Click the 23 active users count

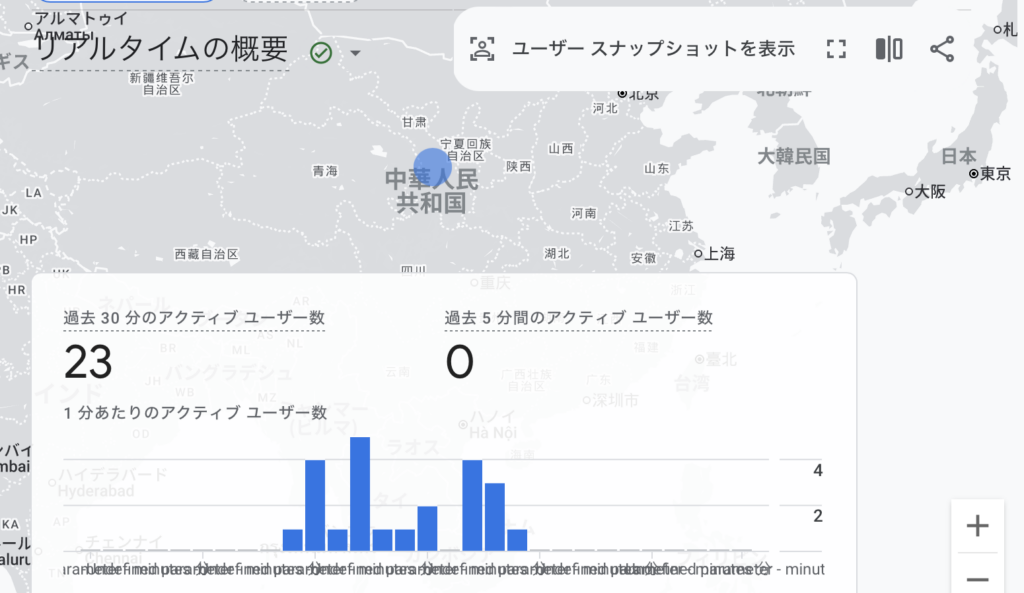tap(88, 362)
